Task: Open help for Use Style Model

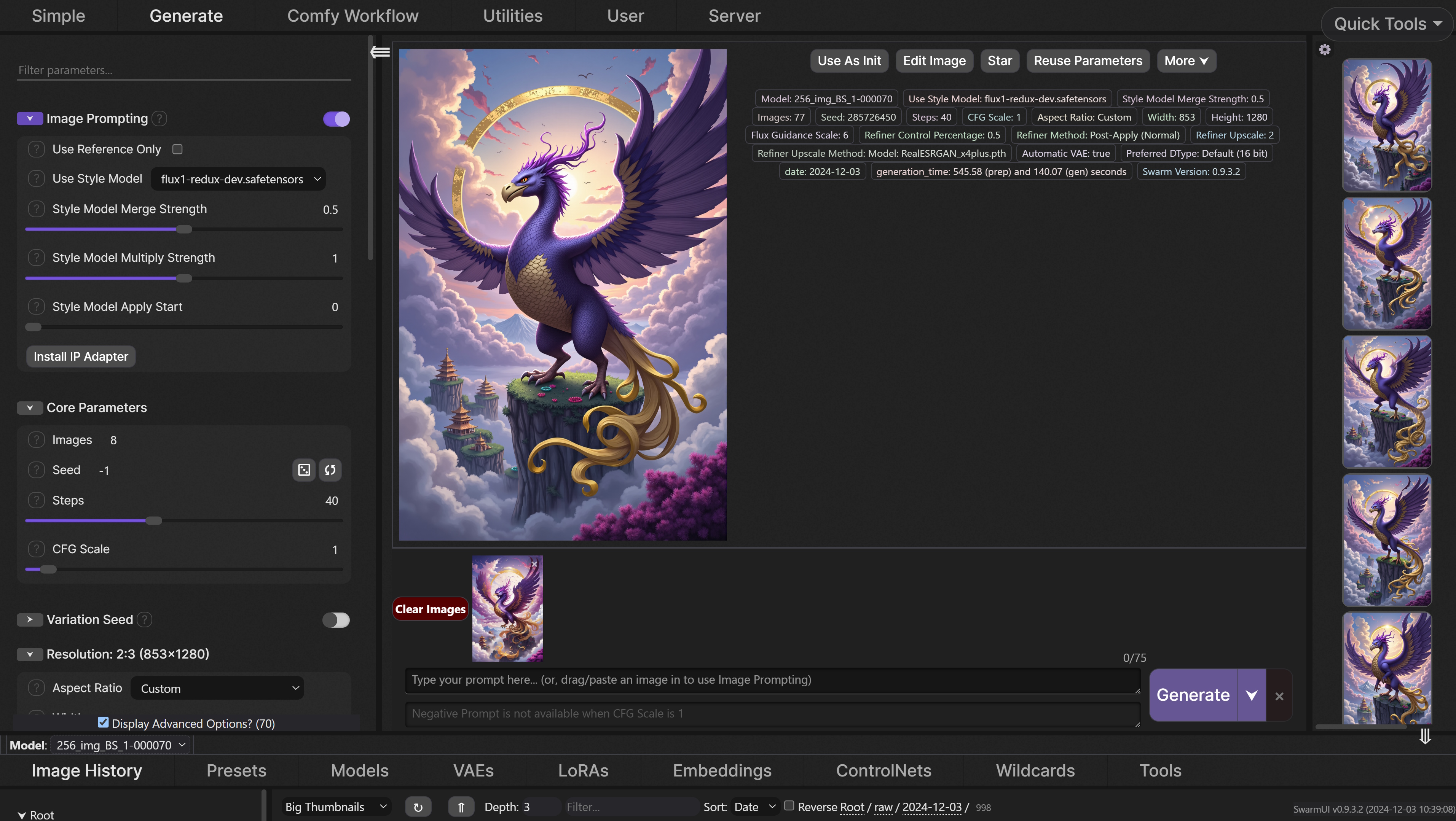Action: (x=37, y=178)
